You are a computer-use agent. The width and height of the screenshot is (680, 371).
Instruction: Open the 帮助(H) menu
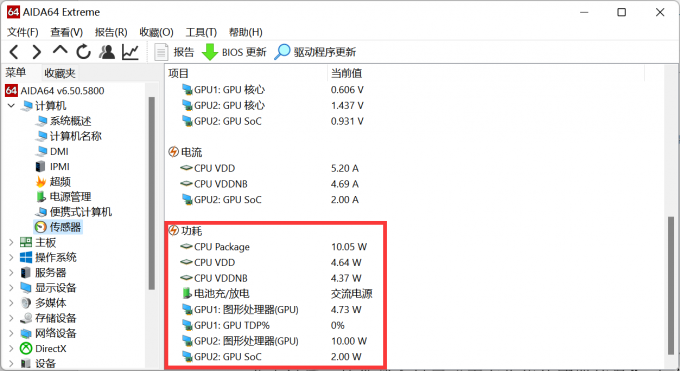[x=245, y=32]
